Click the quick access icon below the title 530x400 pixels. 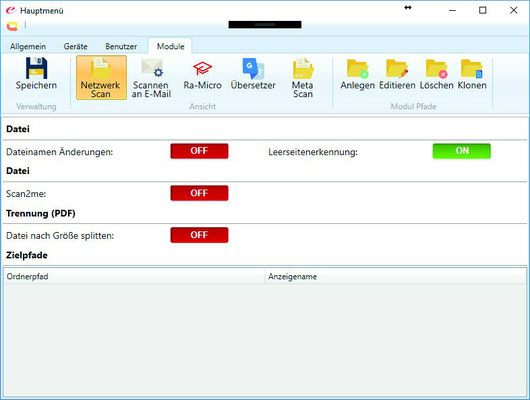click(x=12, y=26)
